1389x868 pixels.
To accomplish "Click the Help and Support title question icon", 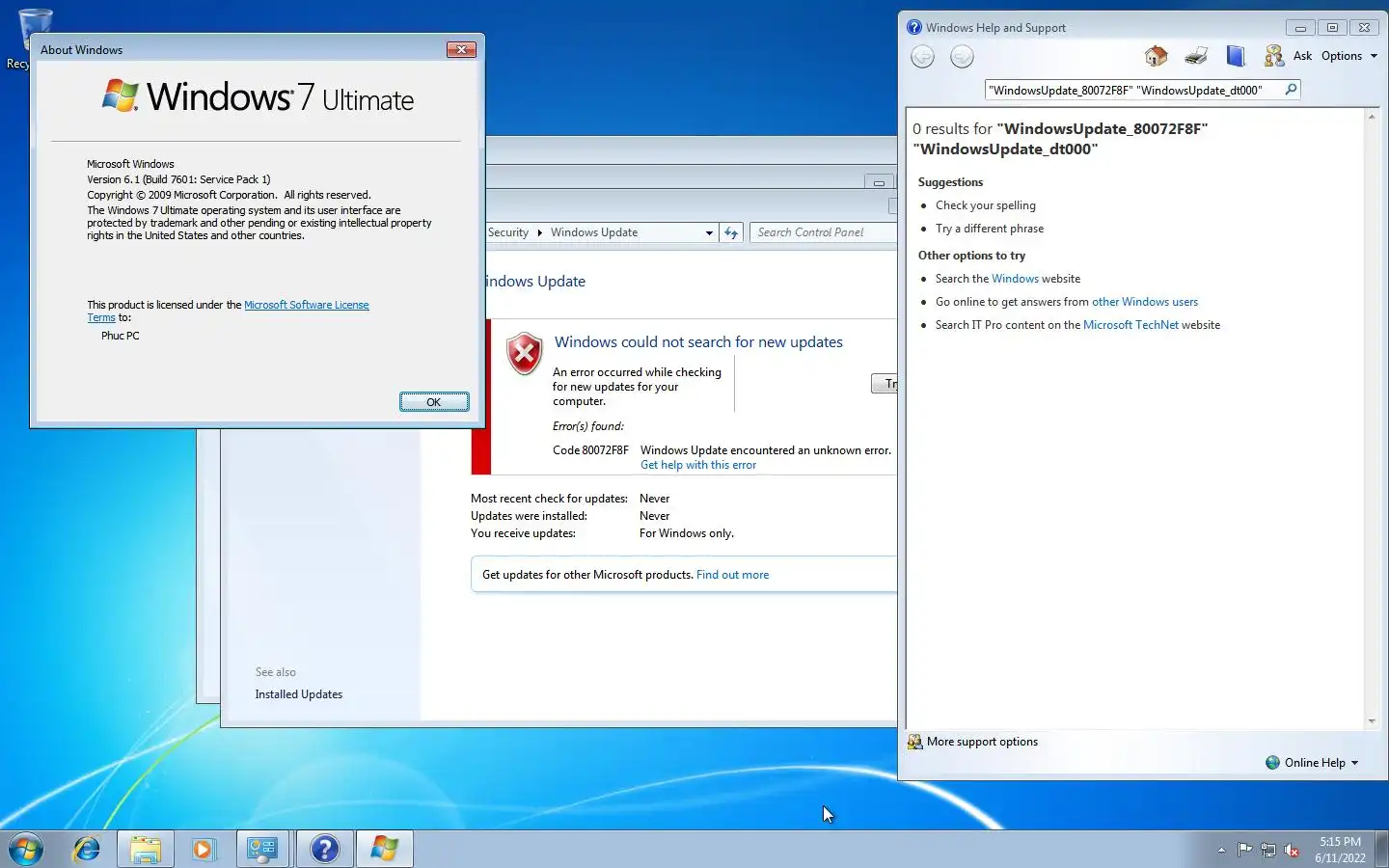I will 914,27.
